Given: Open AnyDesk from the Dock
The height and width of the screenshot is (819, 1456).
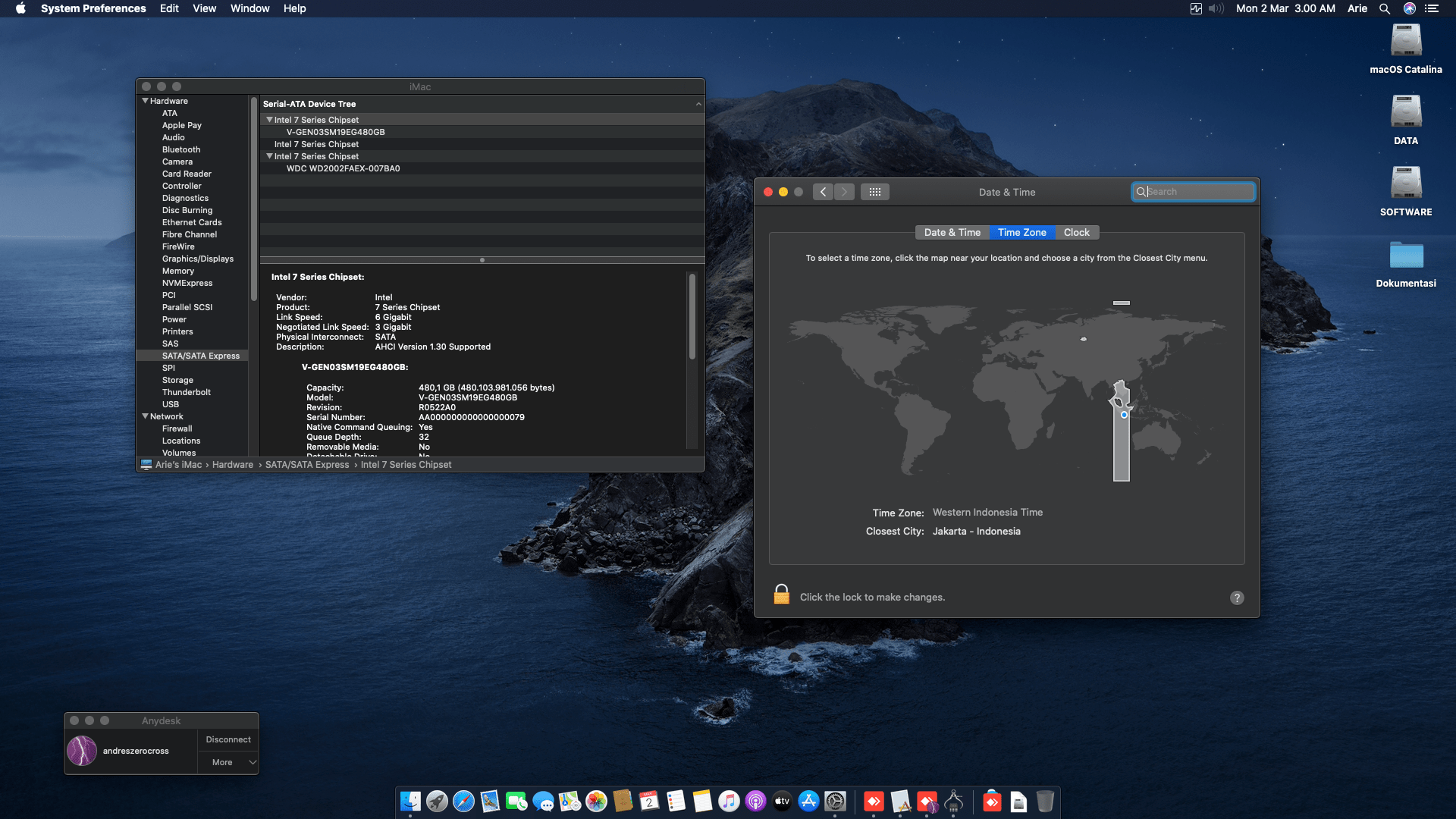Looking at the screenshot, I should point(874,801).
